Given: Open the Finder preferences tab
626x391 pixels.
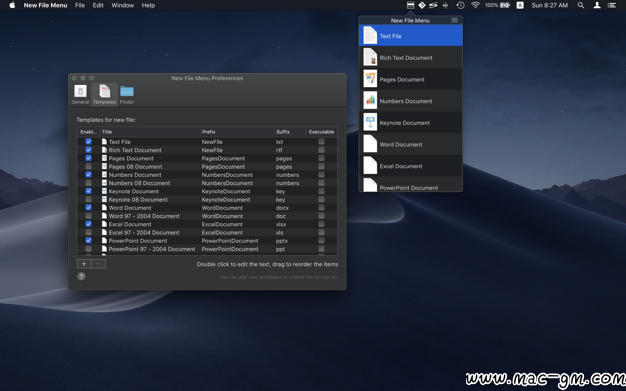Looking at the screenshot, I should click(127, 94).
